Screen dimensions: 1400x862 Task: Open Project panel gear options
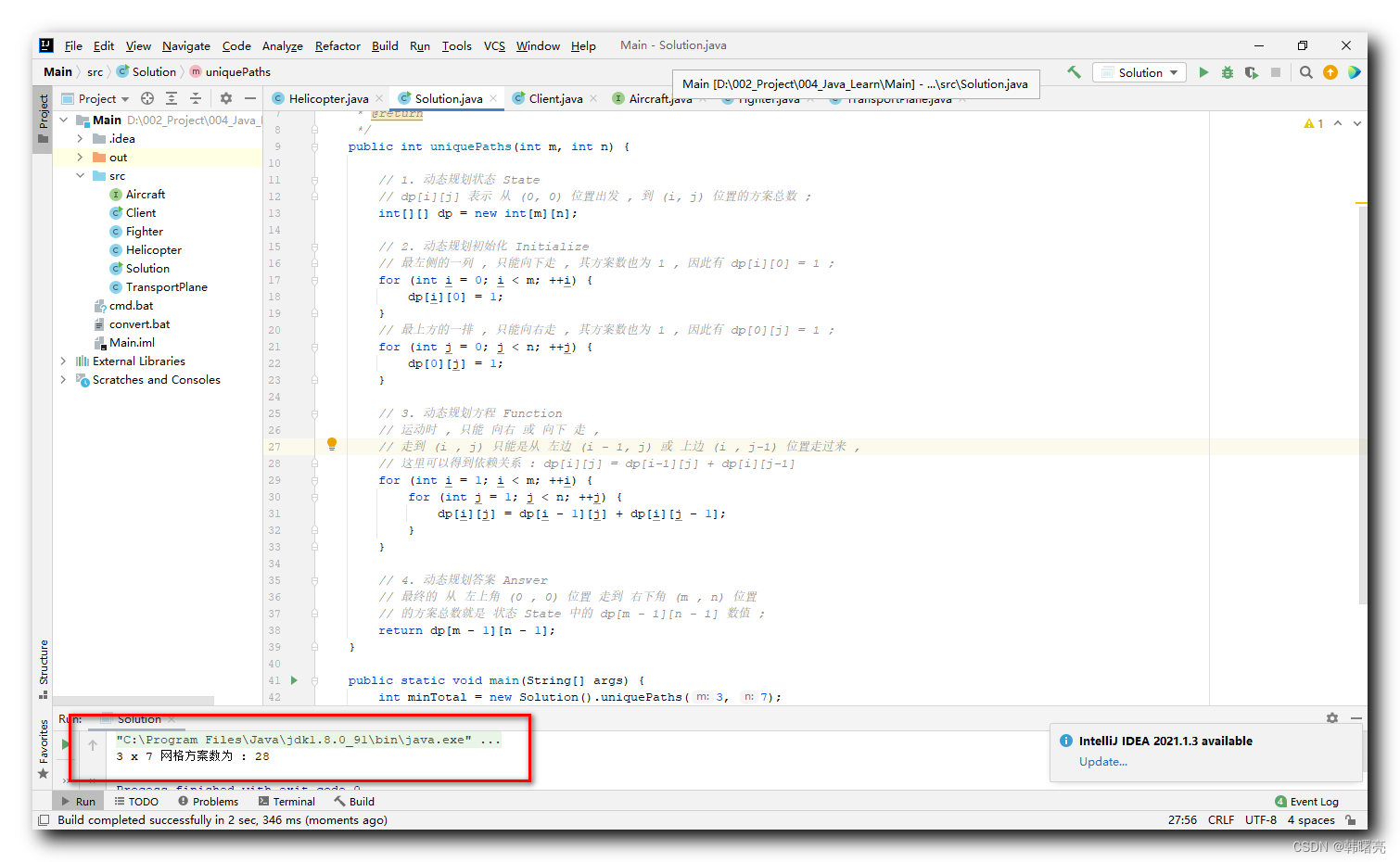pos(226,98)
